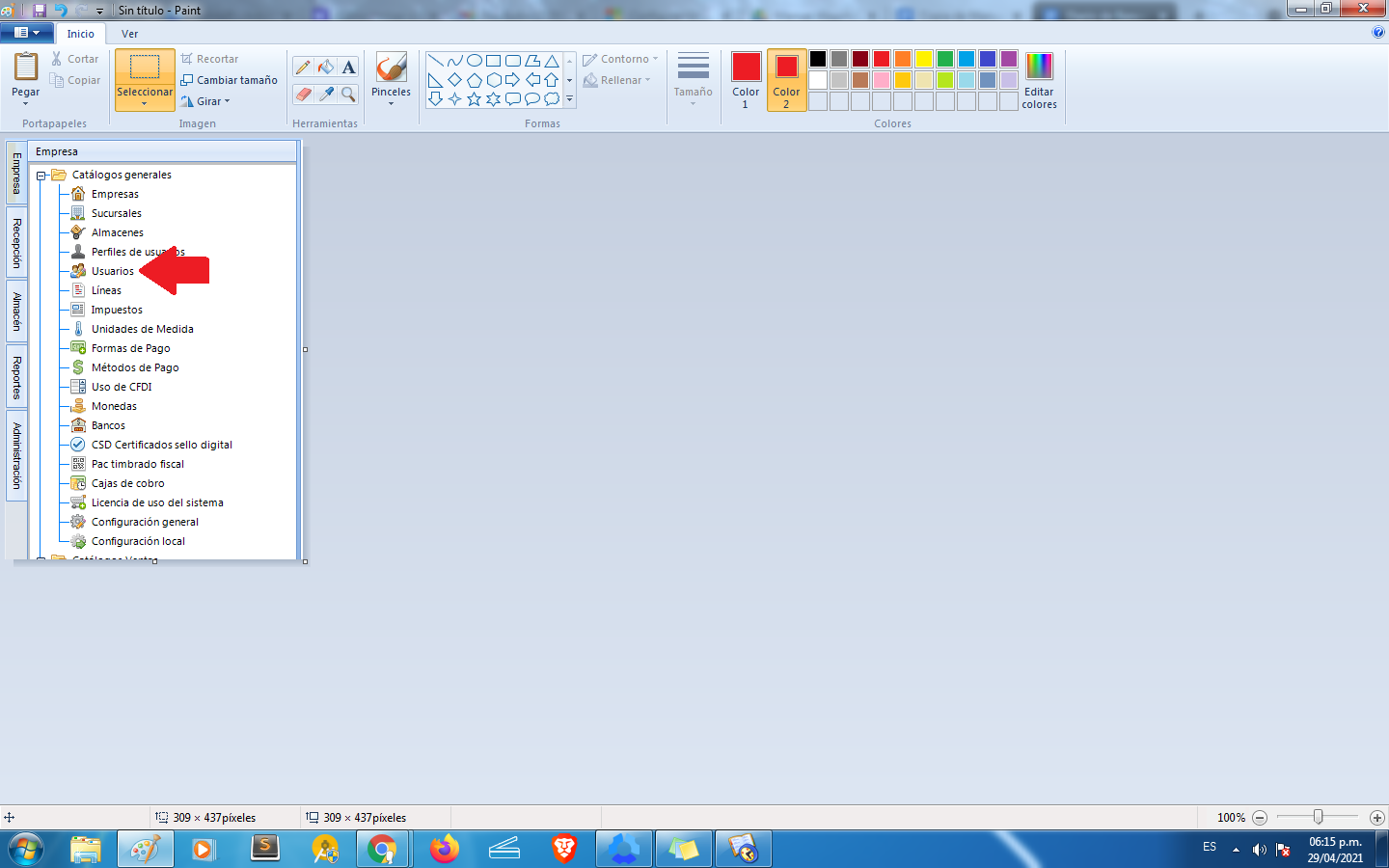1389x868 pixels.
Task: Click the zoom slider thumb
Action: [1318, 817]
